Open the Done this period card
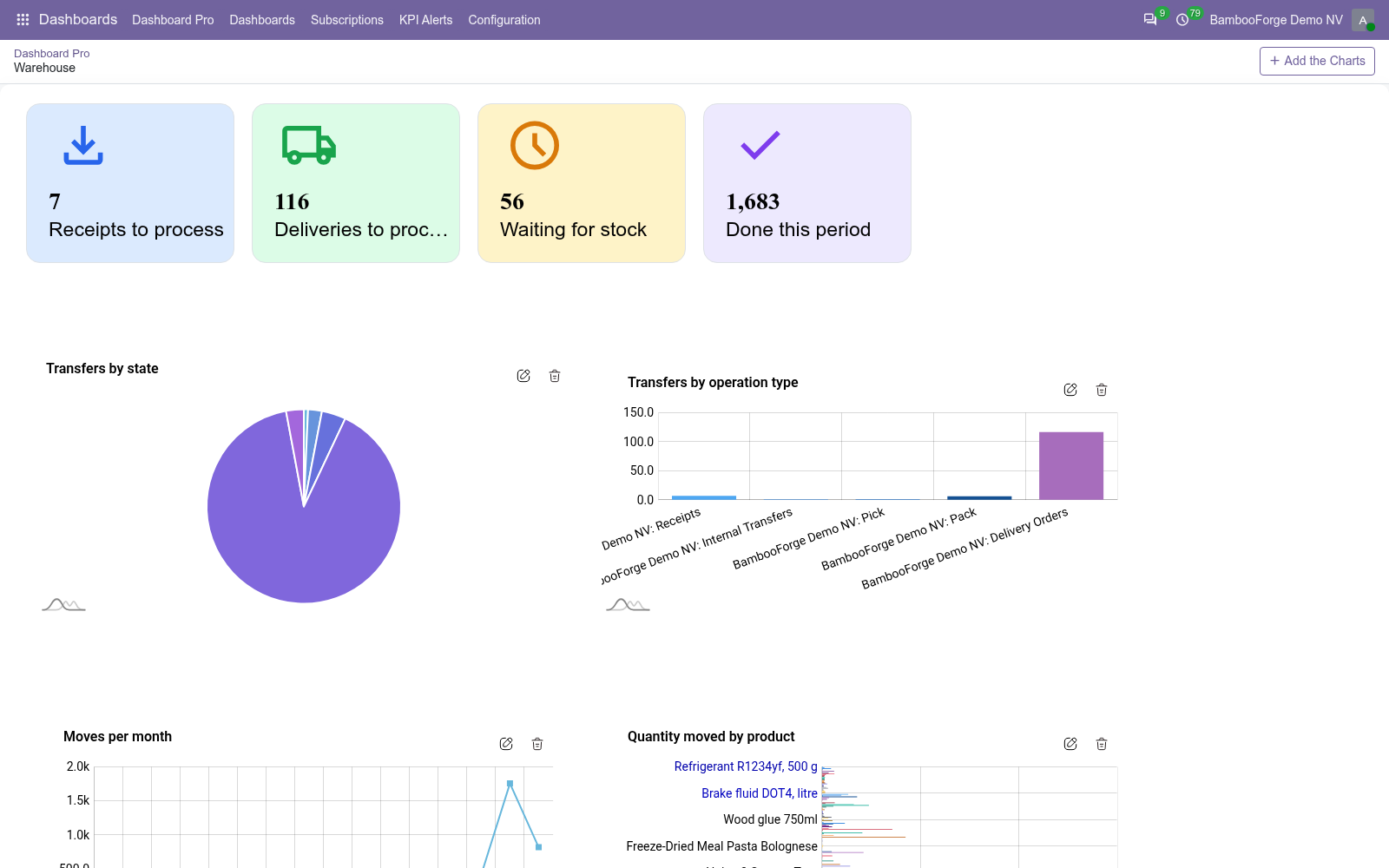The height and width of the screenshot is (868, 1389). [807, 183]
